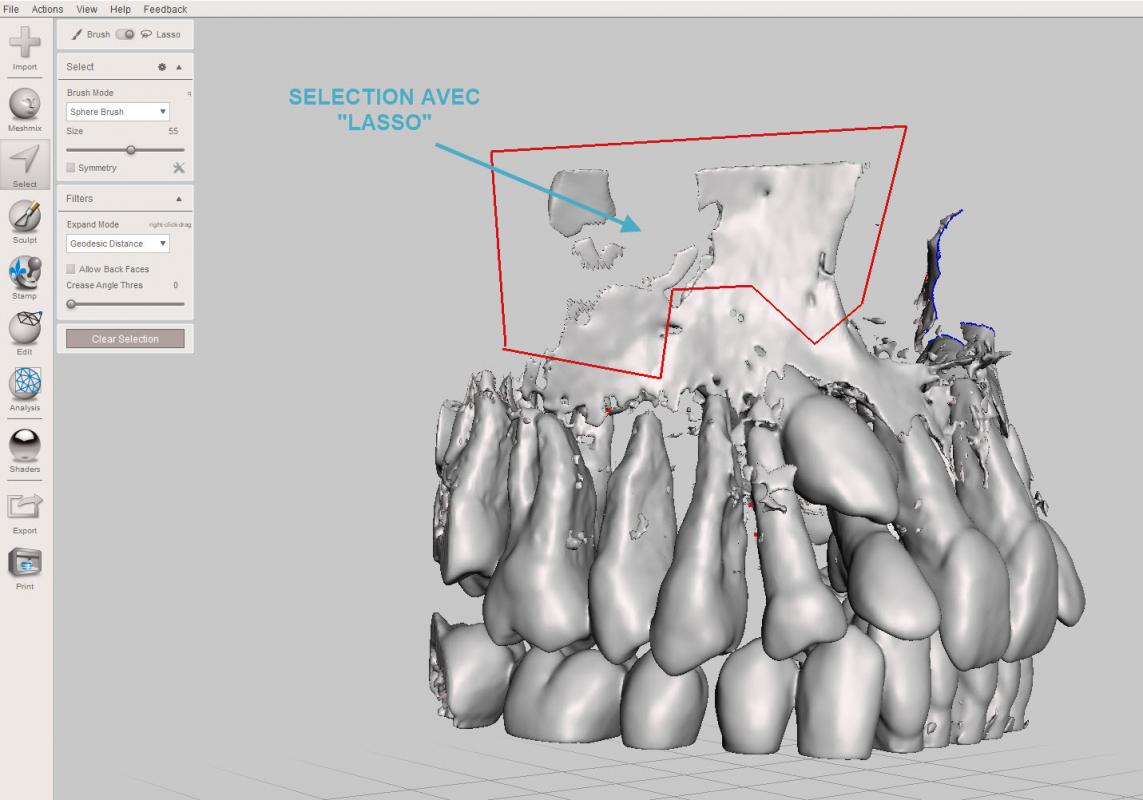Open the Sculpt tool

pos(25,222)
